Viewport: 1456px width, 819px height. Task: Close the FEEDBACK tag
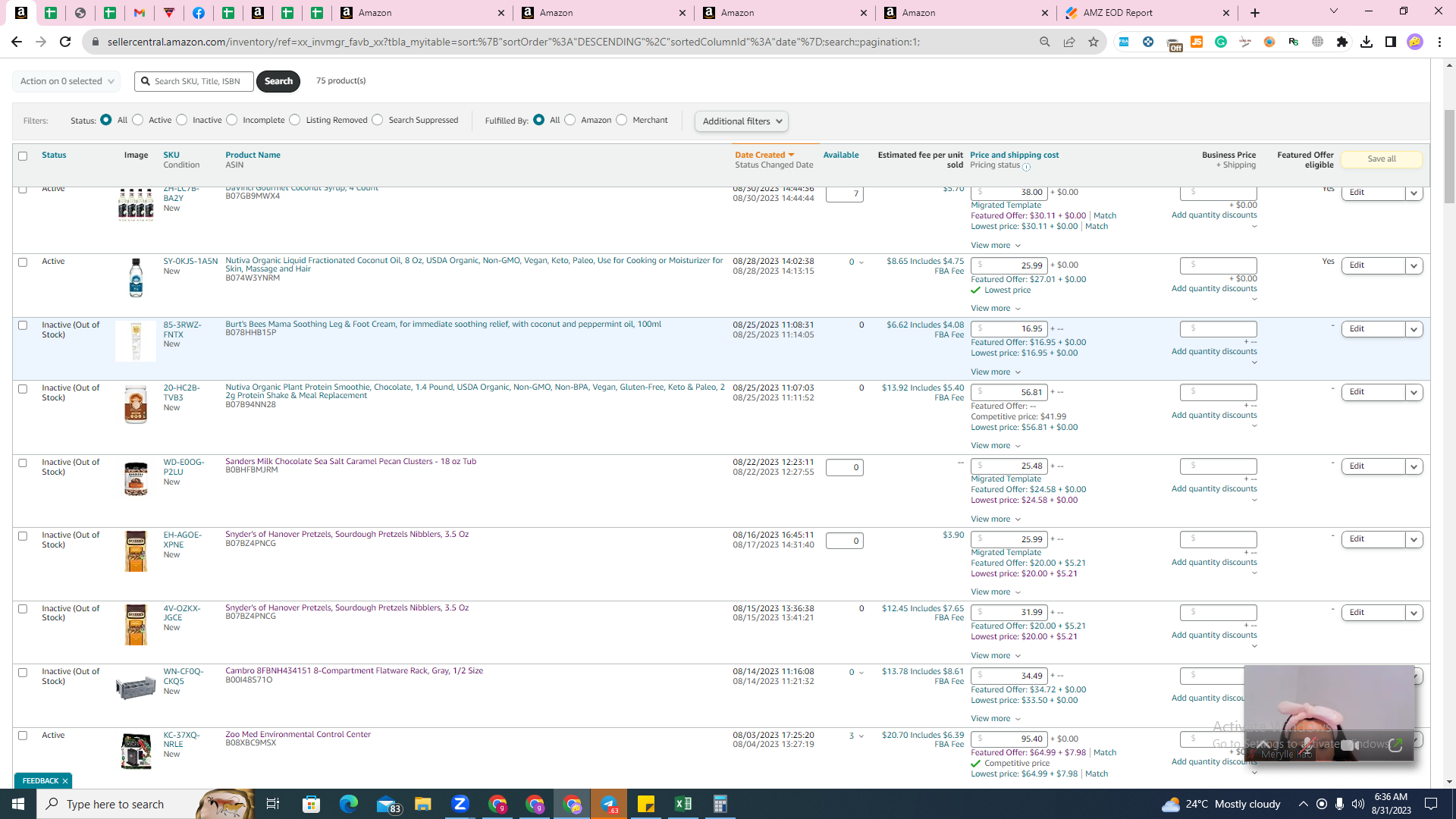[x=65, y=781]
